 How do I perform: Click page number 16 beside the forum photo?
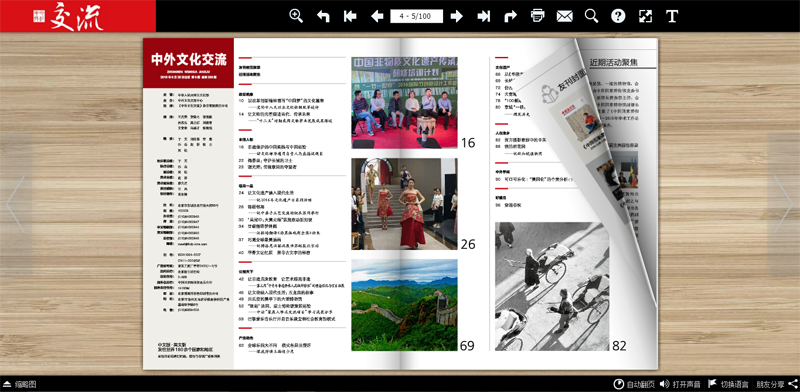point(468,143)
